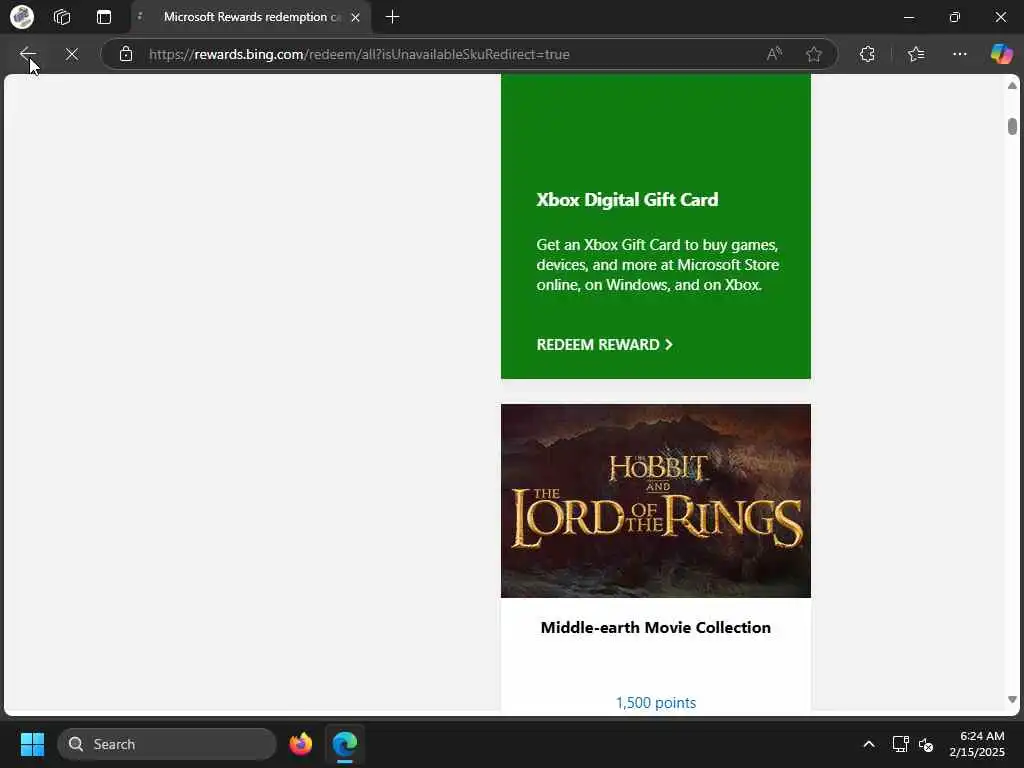Click the vertical scrollbar thumb
1024x768 pixels.
point(1012,126)
